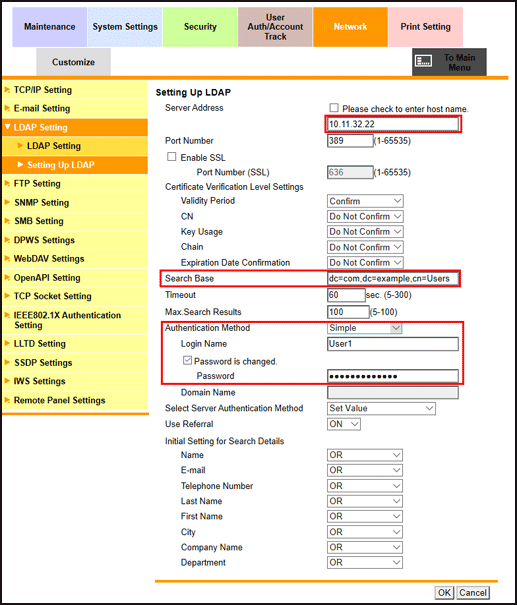Open the Use Referral dropdown

coord(344,424)
